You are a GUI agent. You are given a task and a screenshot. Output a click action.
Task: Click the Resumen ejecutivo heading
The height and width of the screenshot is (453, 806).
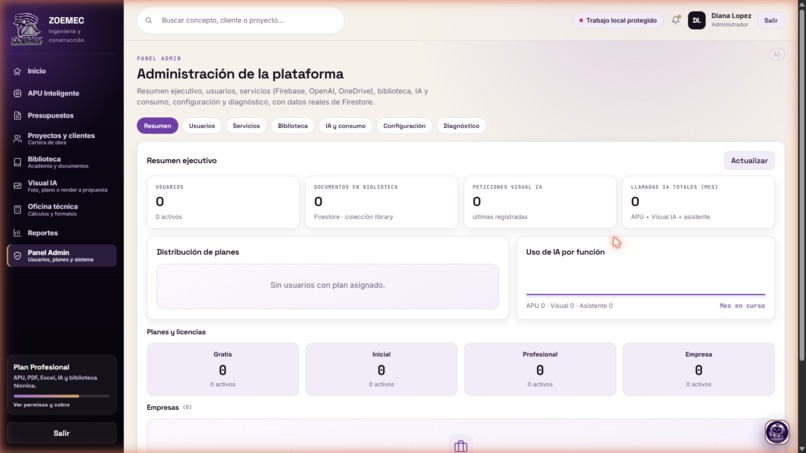pyautogui.click(x=181, y=160)
